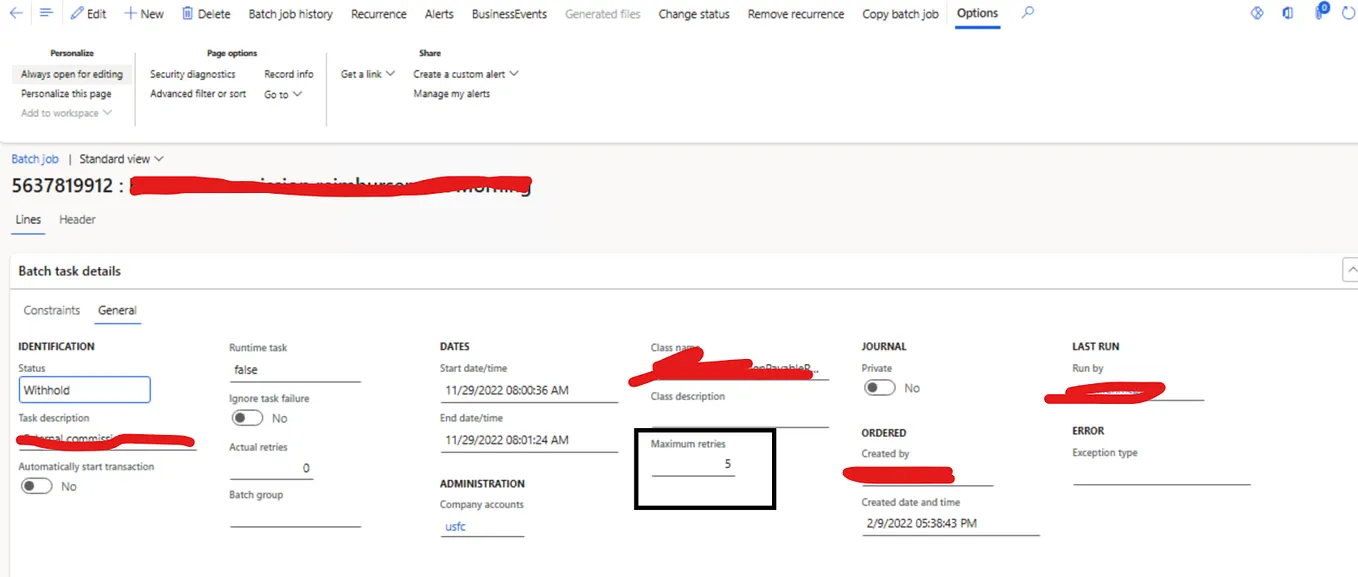The image size is (1358, 577).
Task: Open Security diagnostics
Action: 193,73
